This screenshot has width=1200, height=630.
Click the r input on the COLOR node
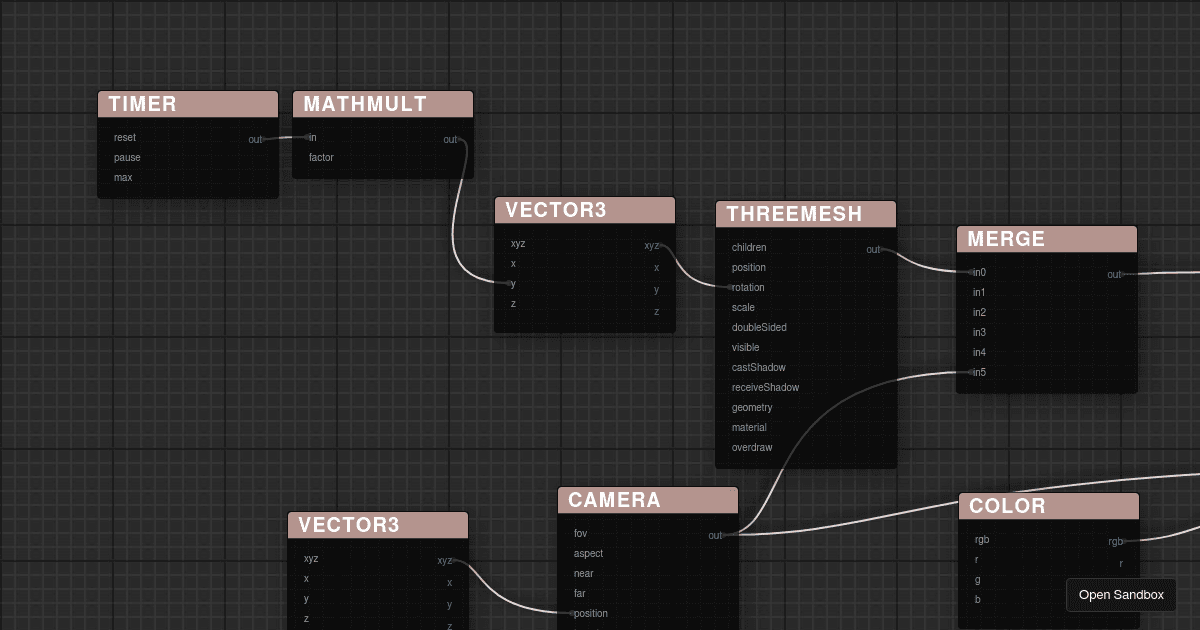pyautogui.click(x=975, y=559)
